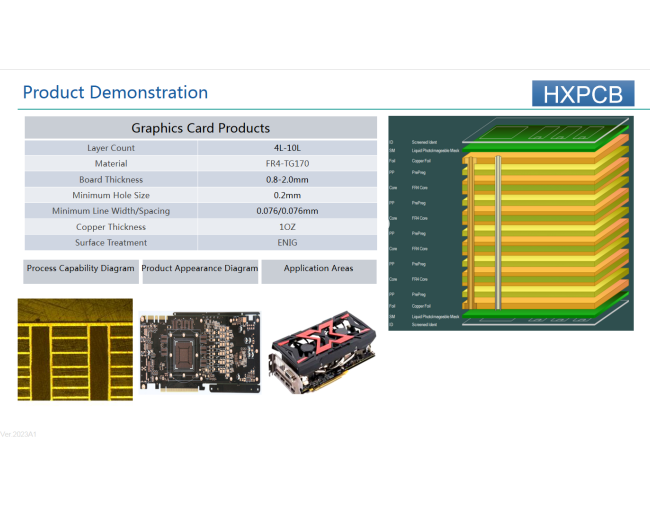The height and width of the screenshot is (510, 650).
Task: Click the Surface Treatment row label
Action: tap(111, 243)
